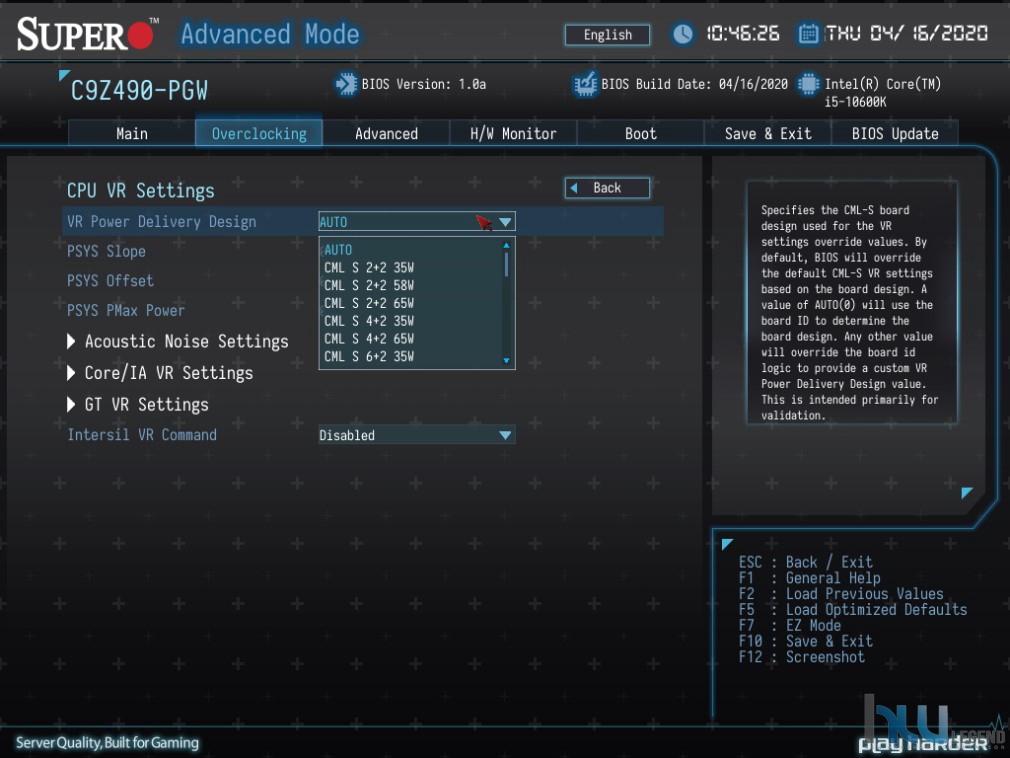This screenshot has height=758, width=1010.
Task: Choose CML S 2+2 35W option
Action: (369, 268)
